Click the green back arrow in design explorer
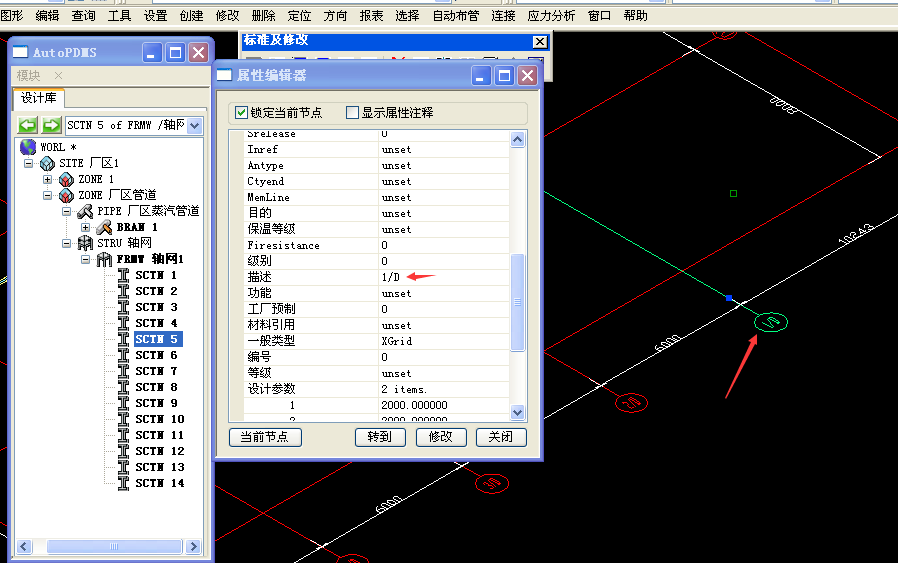Viewport: 898px width, 563px height. tap(28, 125)
